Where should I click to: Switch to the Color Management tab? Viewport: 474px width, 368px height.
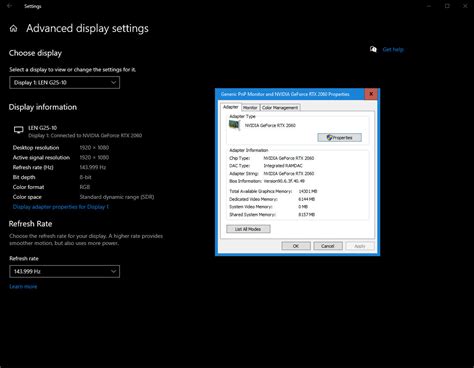[x=280, y=108]
